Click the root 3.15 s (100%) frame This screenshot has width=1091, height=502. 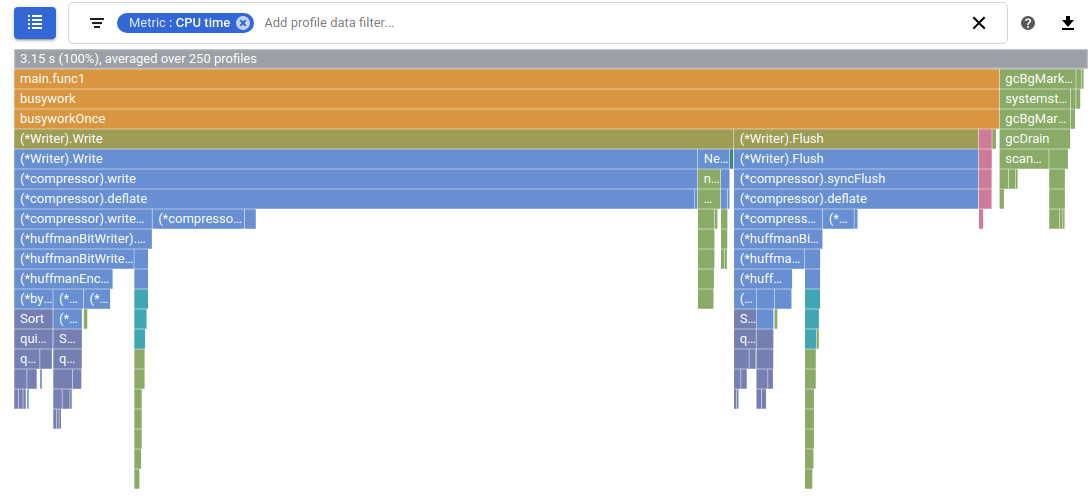(500, 59)
